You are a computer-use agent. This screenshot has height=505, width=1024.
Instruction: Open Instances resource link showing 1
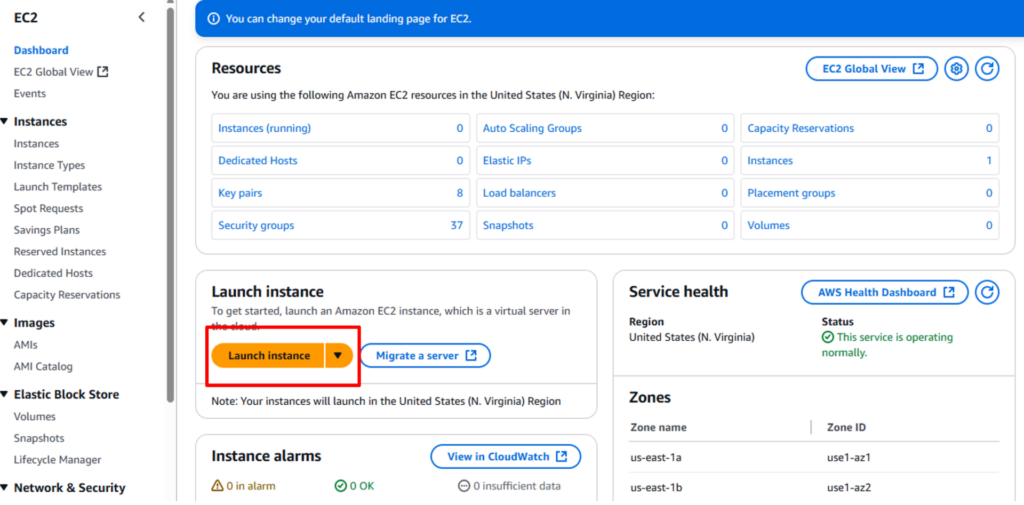(770, 161)
